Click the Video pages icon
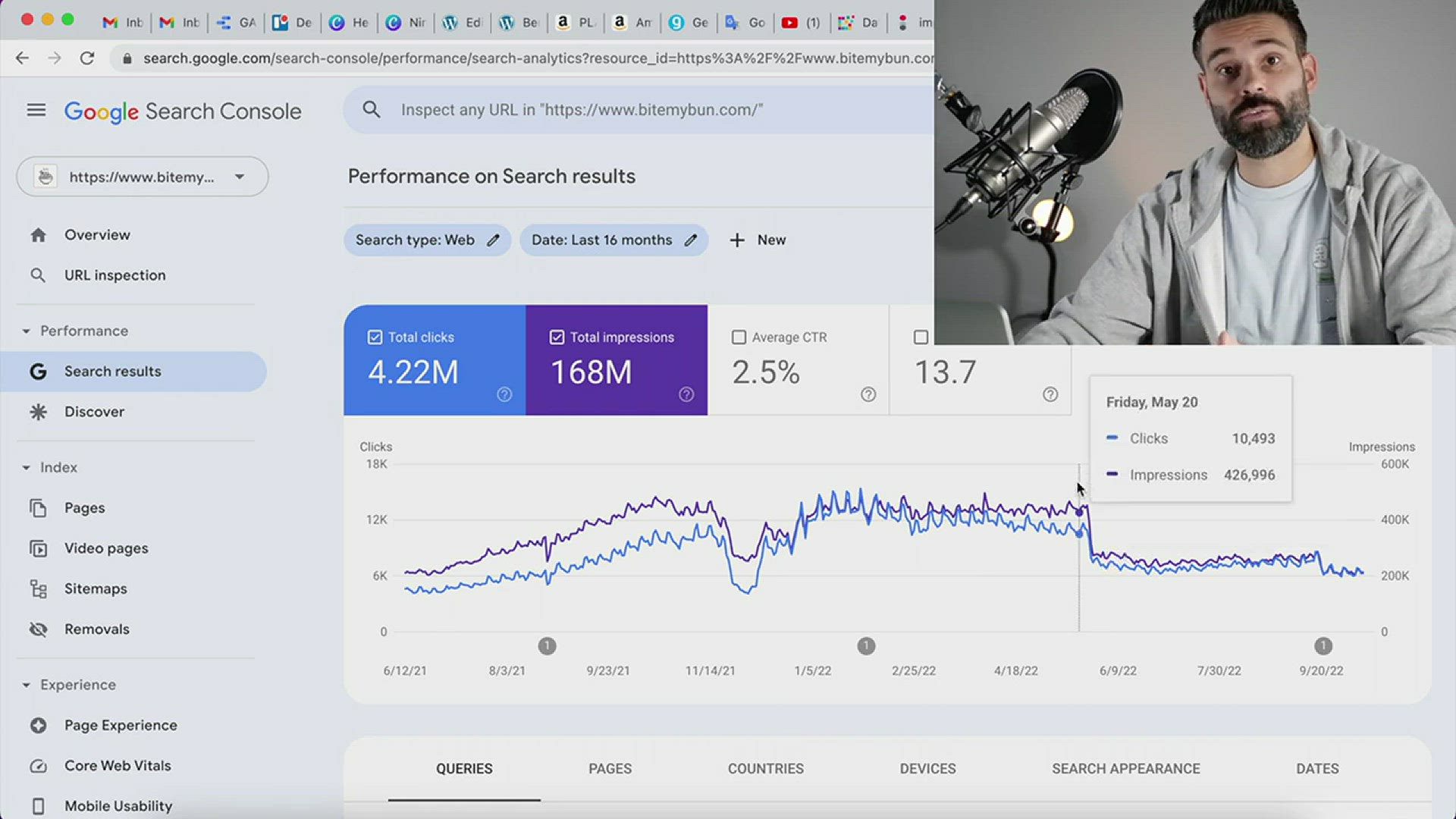 38,548
